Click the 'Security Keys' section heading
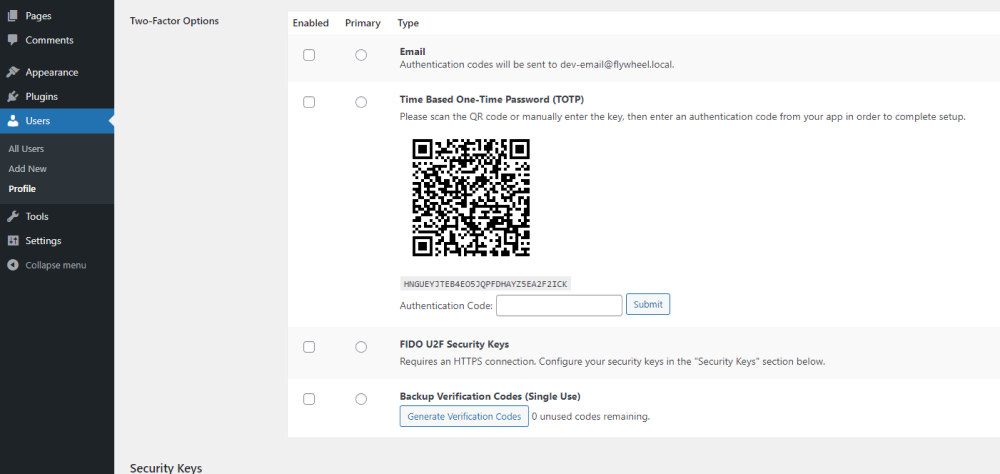The width and height of the screenshot is (1000, 474). point(166,468)
